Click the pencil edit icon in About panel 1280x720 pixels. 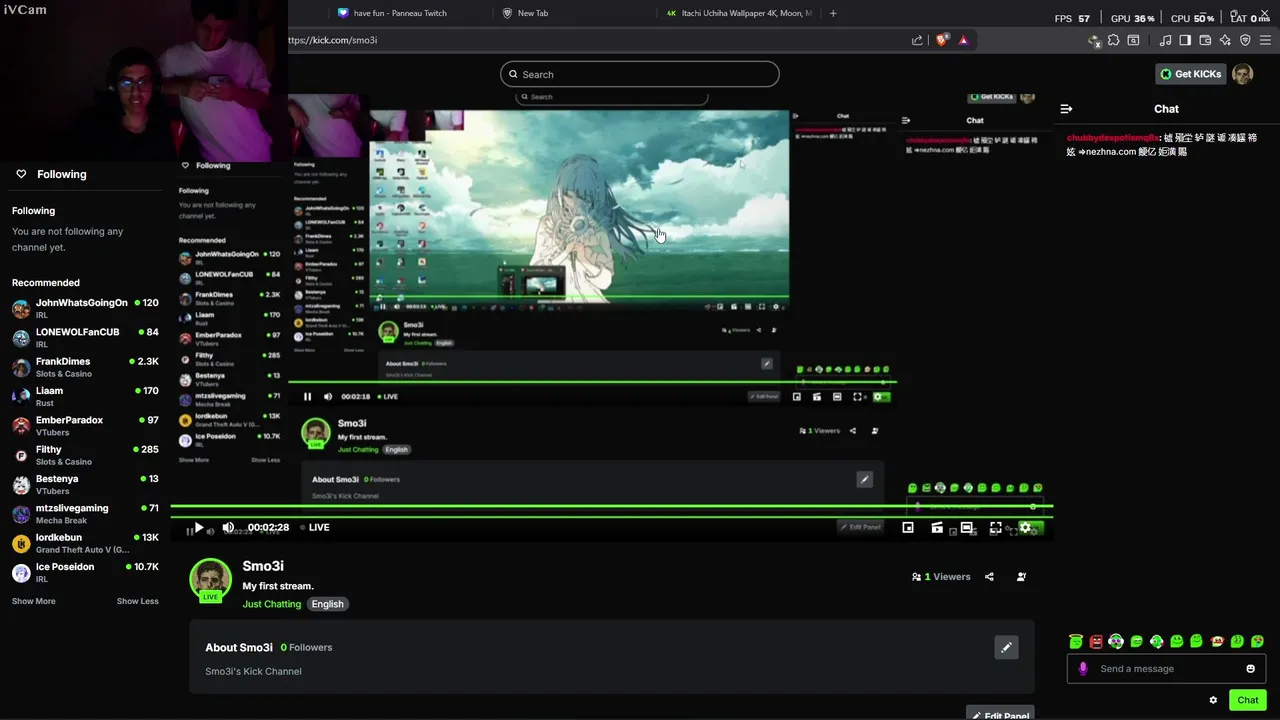pos(1006,647)
